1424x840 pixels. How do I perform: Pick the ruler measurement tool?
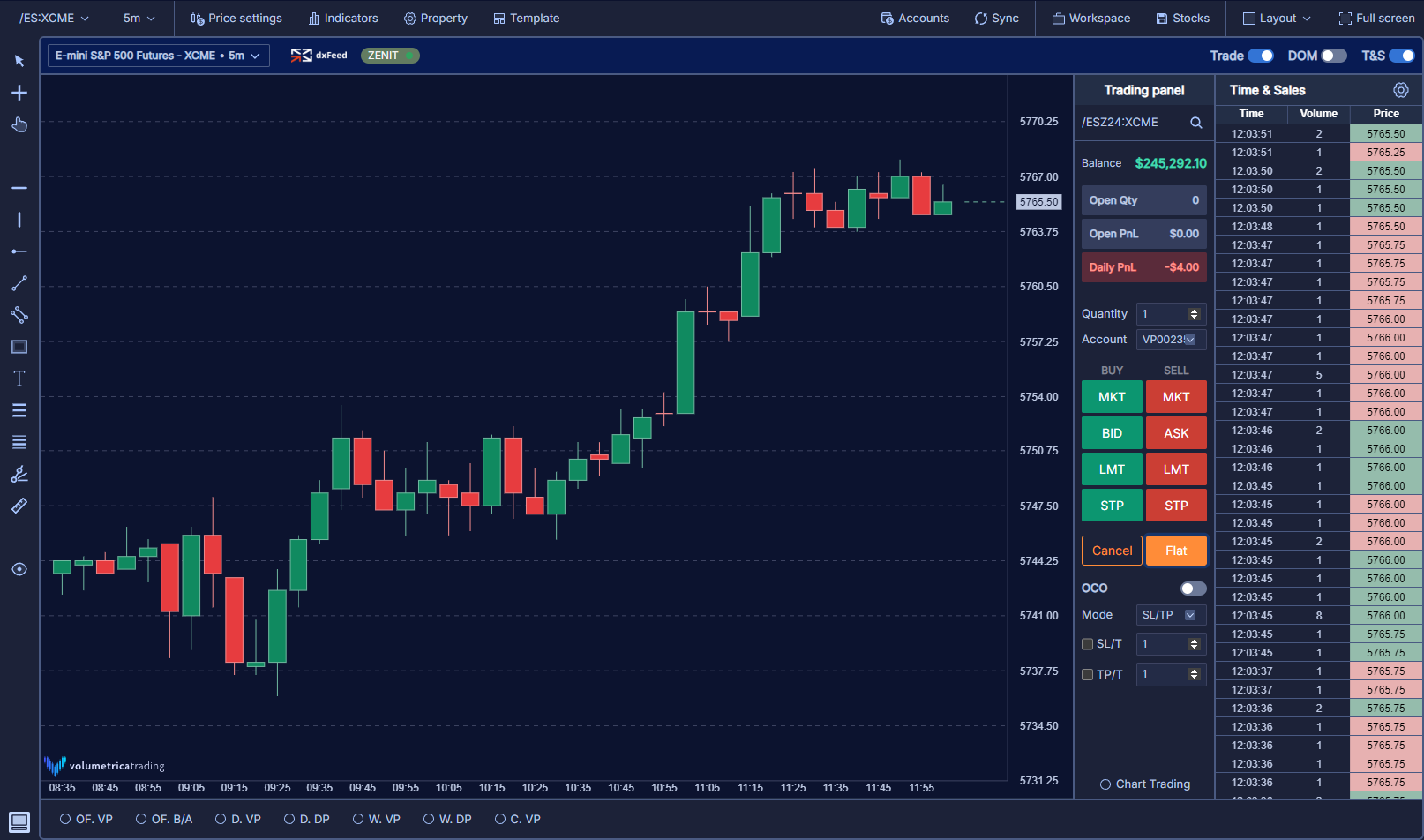coord(19,506)
